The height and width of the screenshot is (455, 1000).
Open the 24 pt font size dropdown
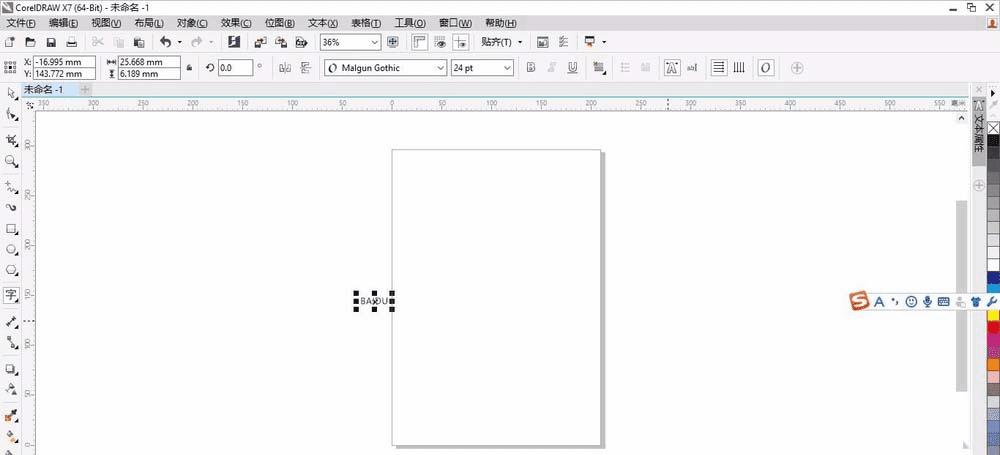click(x=508, y=68)
